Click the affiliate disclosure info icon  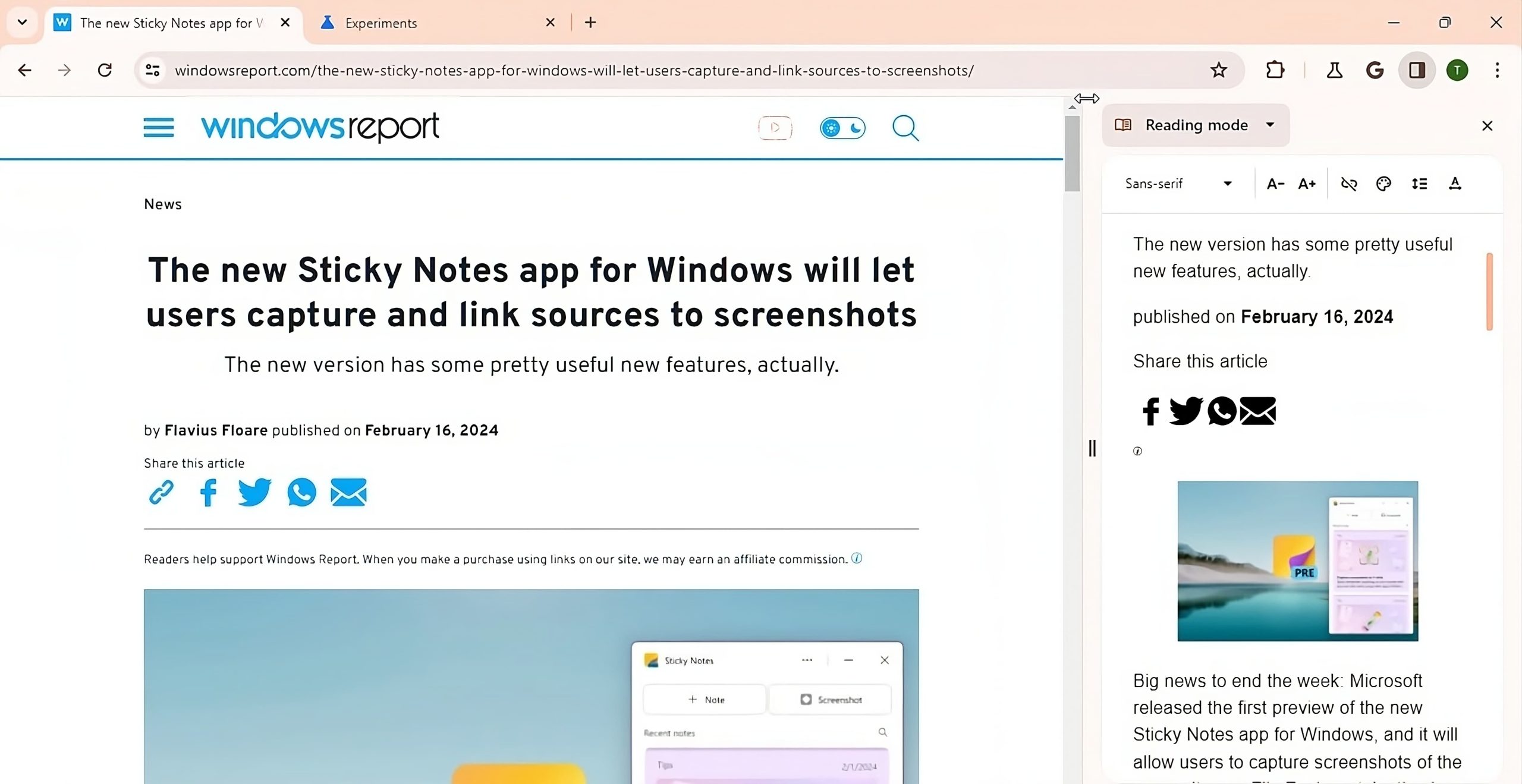[857, 558]
